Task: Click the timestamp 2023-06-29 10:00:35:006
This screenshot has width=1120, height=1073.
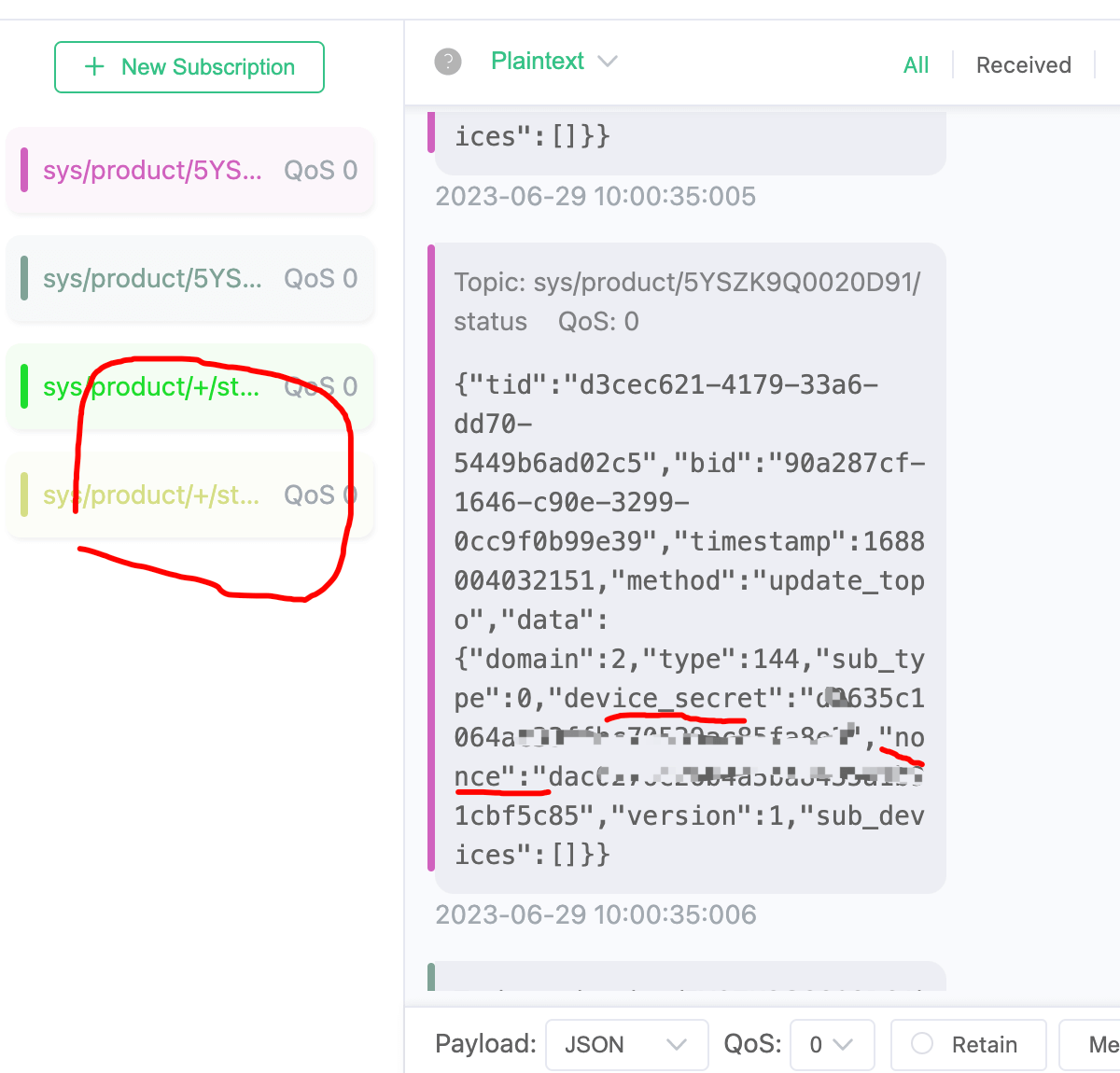Action: (595, 915)
